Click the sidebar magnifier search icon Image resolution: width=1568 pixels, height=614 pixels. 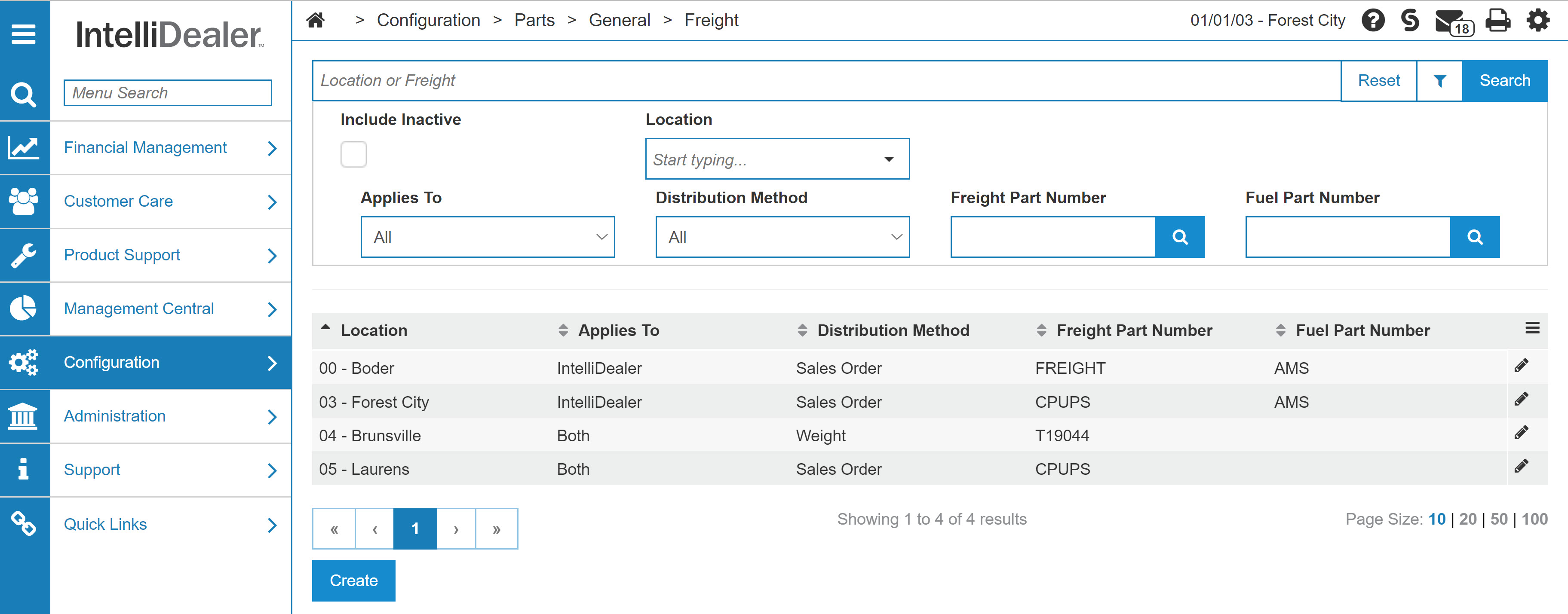tap(24, 95)
